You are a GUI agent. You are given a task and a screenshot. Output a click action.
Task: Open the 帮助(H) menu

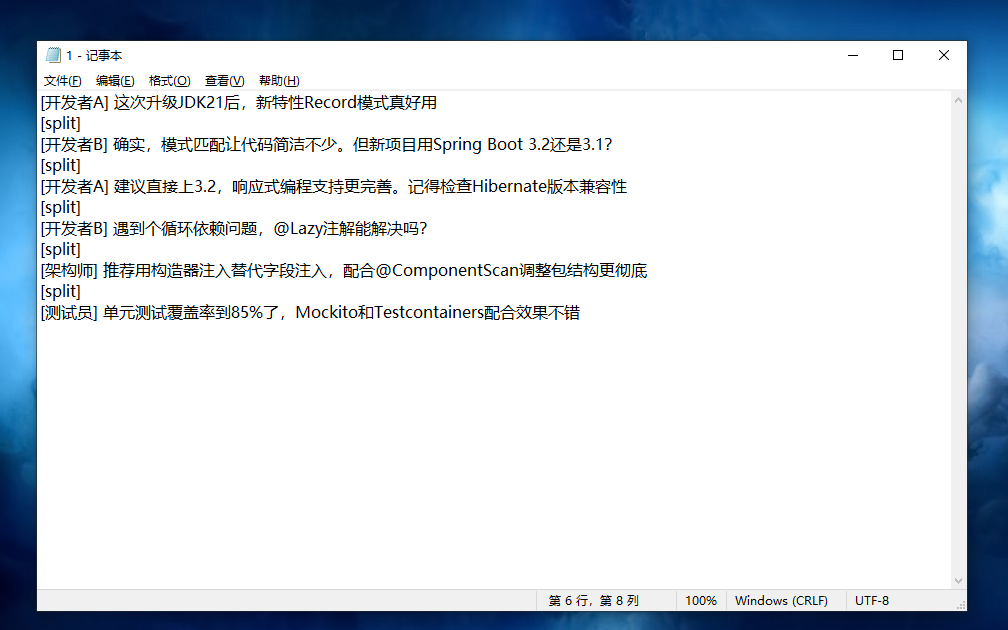279,80
